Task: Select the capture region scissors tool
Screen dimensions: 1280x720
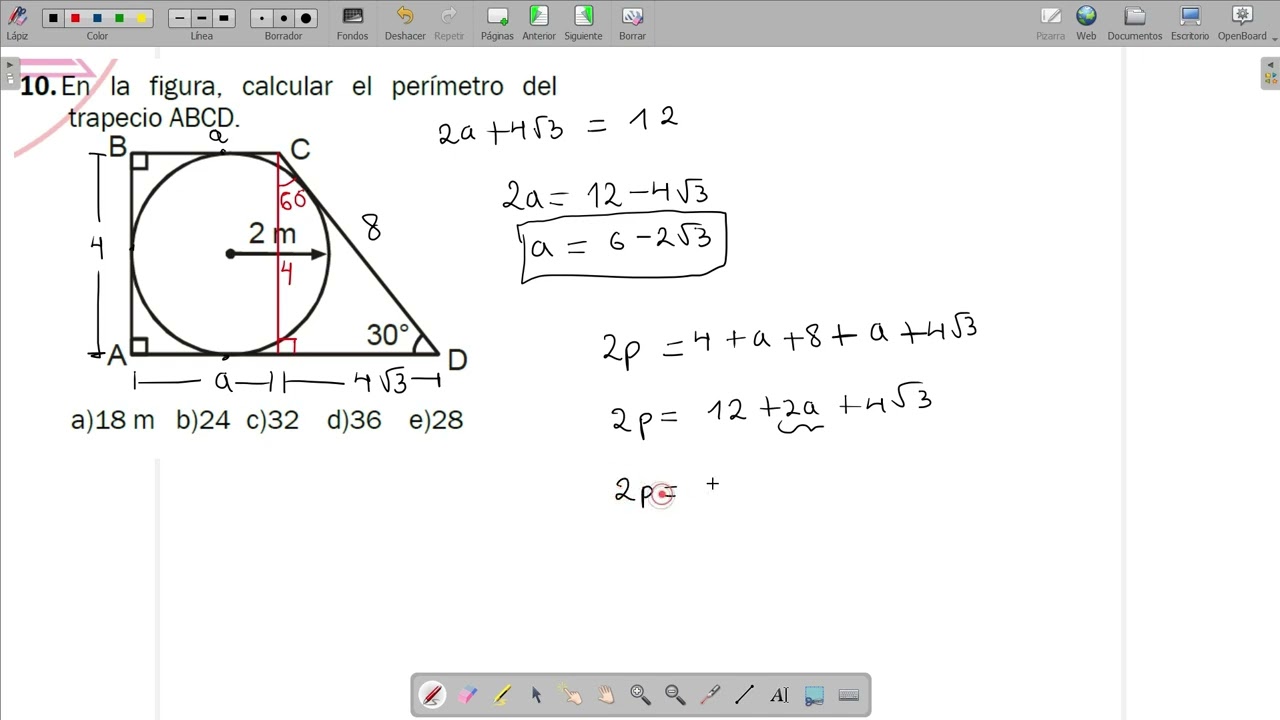Action: [814, 695]
